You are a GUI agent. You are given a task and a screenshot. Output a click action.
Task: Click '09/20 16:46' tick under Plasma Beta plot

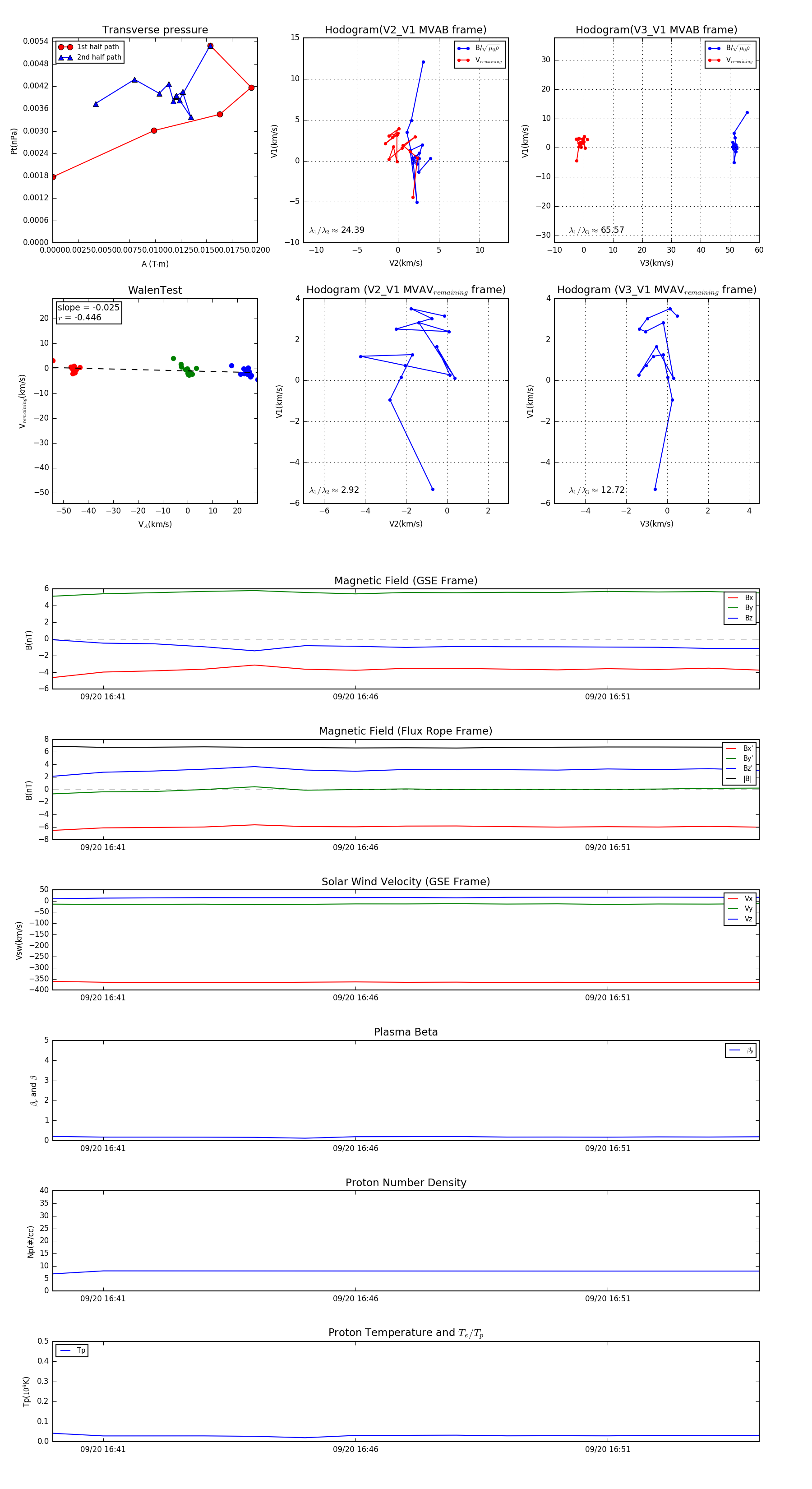(355, 1148)
